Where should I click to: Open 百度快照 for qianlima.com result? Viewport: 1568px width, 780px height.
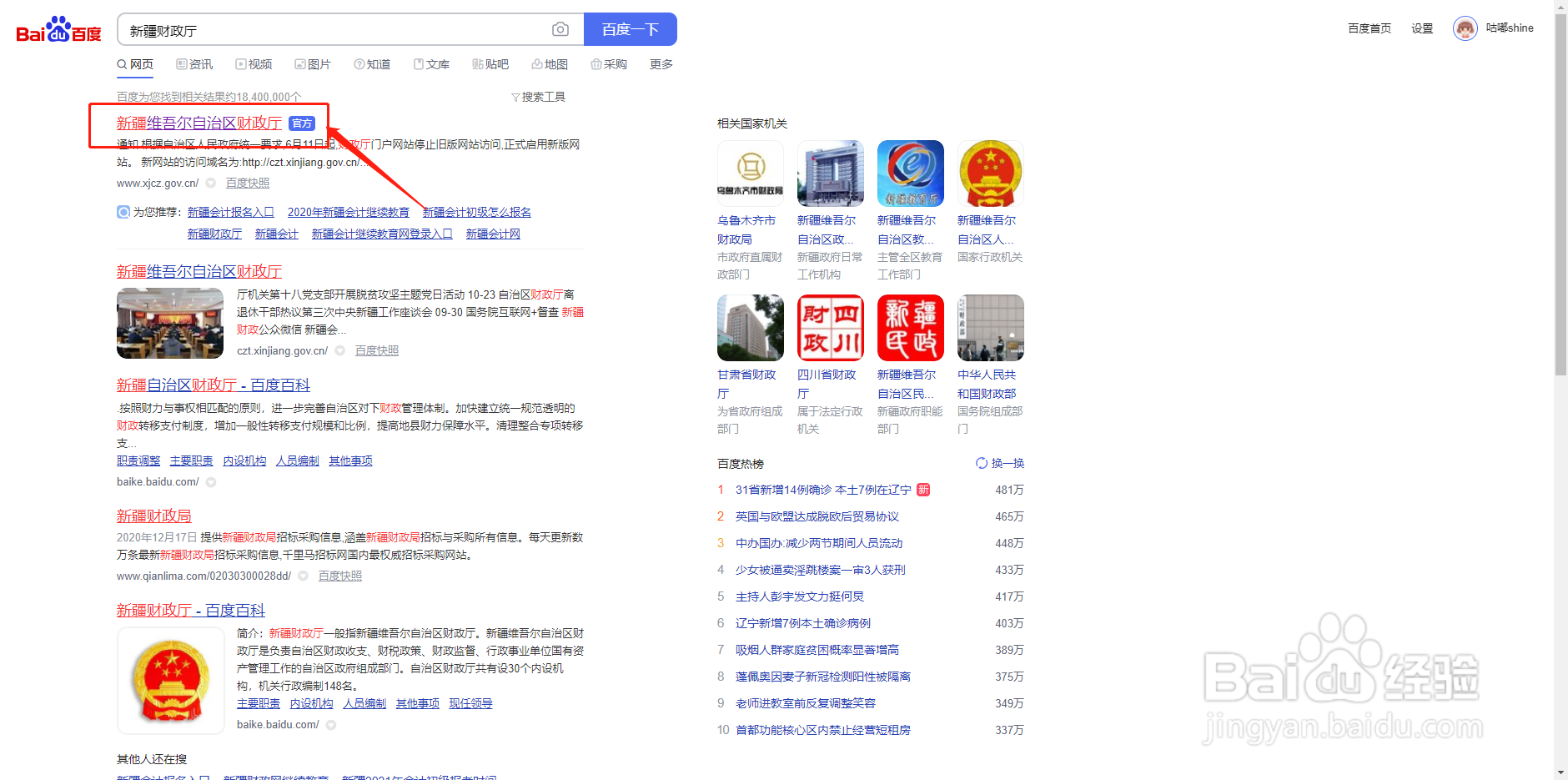(340, 576)
